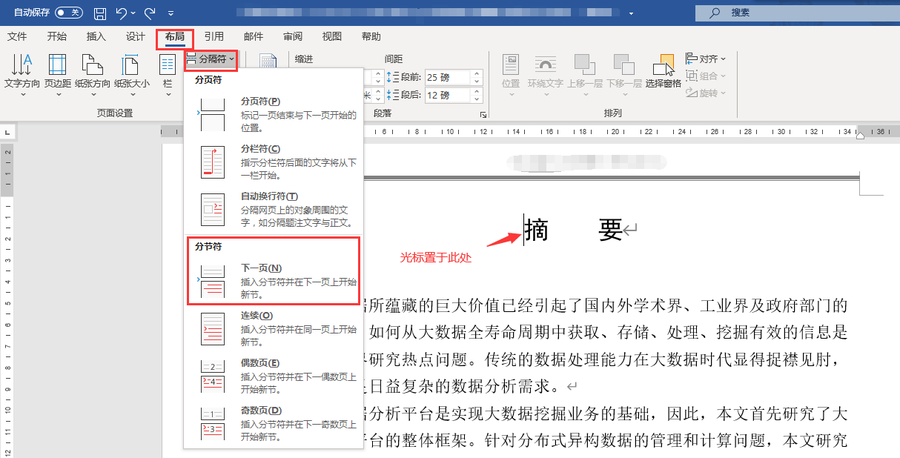Viewport: 900px width, 458px height.
Task: Open 文字方向 text direction tool
Action: pos(21,72)
